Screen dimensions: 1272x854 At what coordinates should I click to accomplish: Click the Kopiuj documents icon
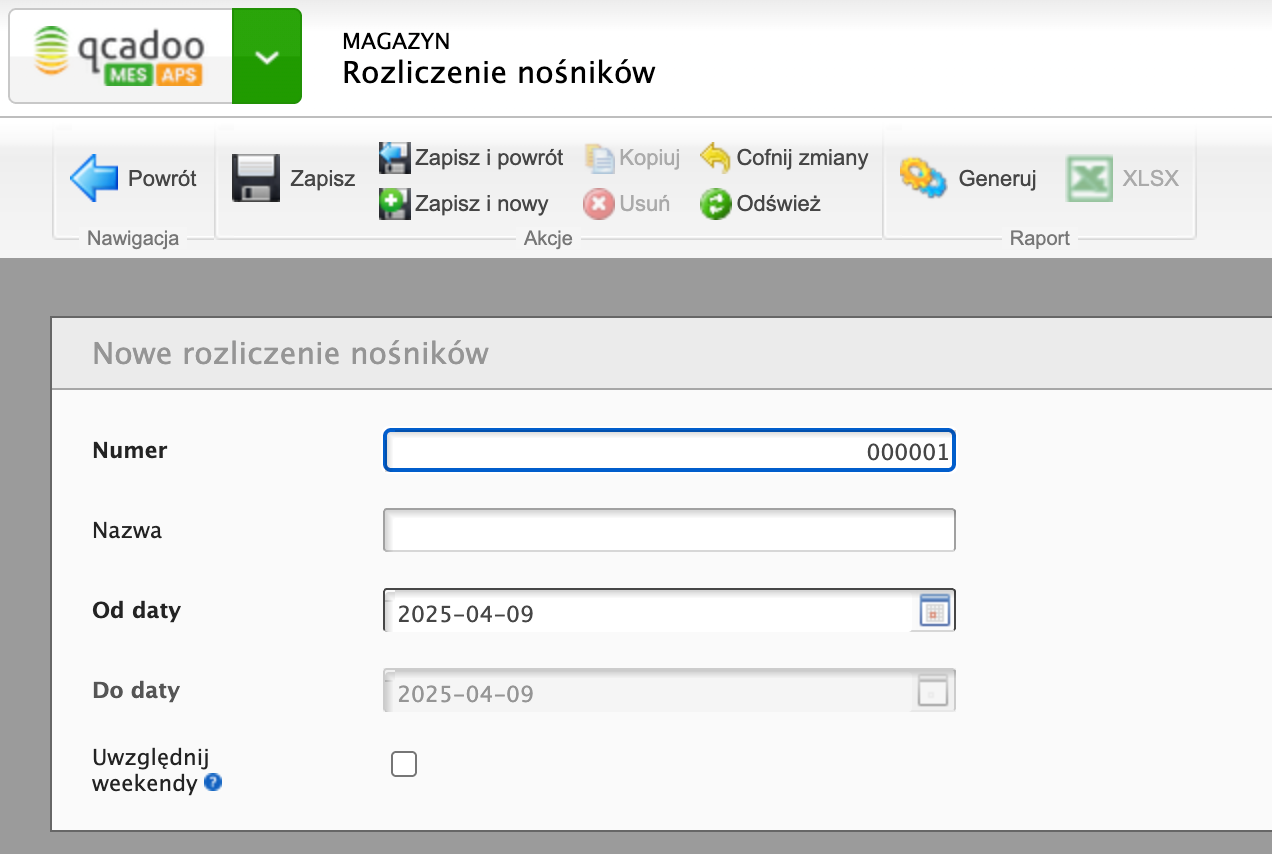click(599, 158)
